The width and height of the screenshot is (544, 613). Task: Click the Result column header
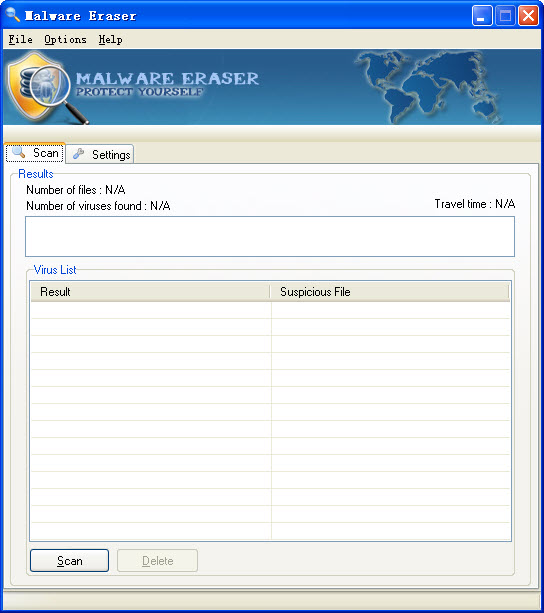150,292
